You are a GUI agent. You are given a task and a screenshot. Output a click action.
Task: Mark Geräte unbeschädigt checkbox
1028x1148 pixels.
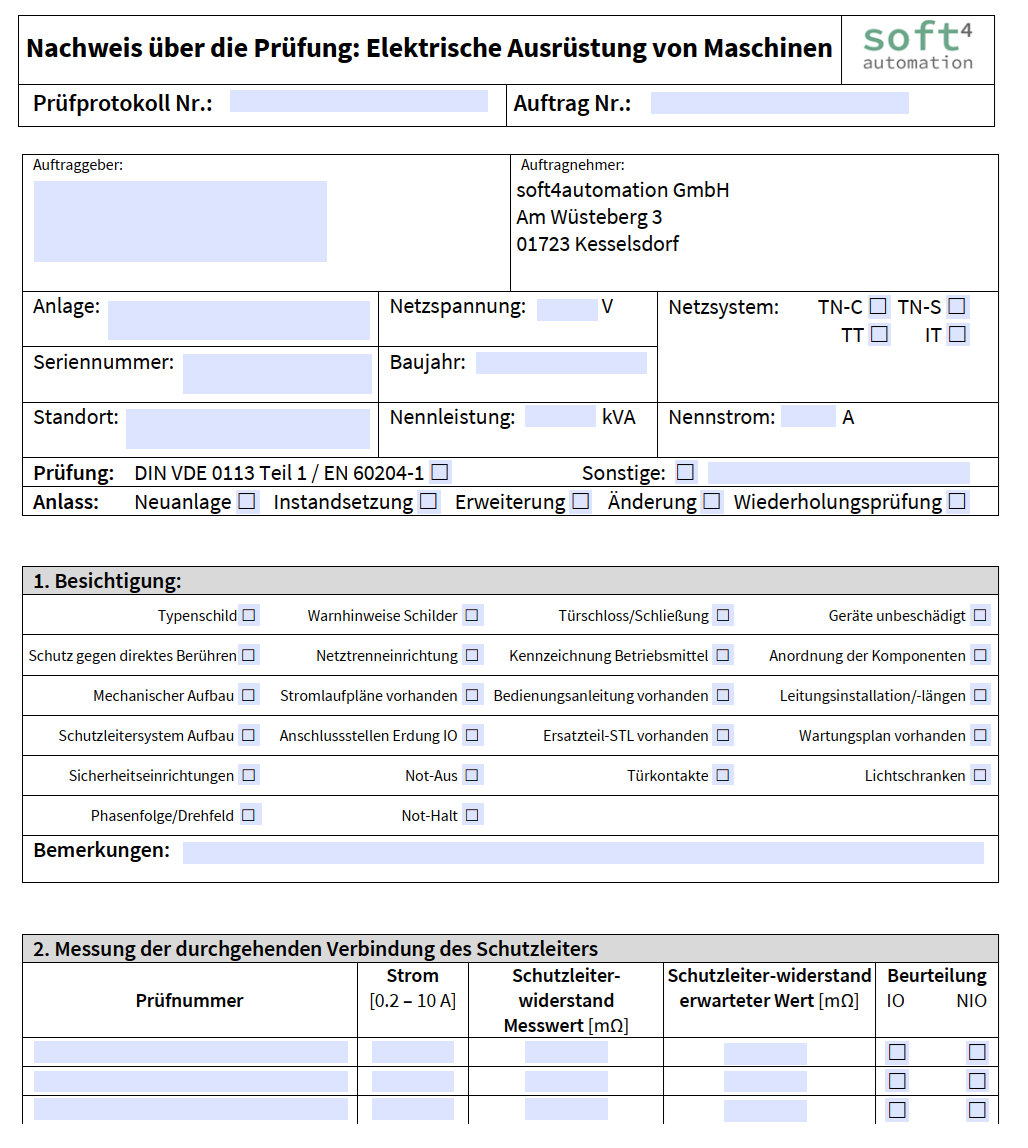[x=980, y=615]
